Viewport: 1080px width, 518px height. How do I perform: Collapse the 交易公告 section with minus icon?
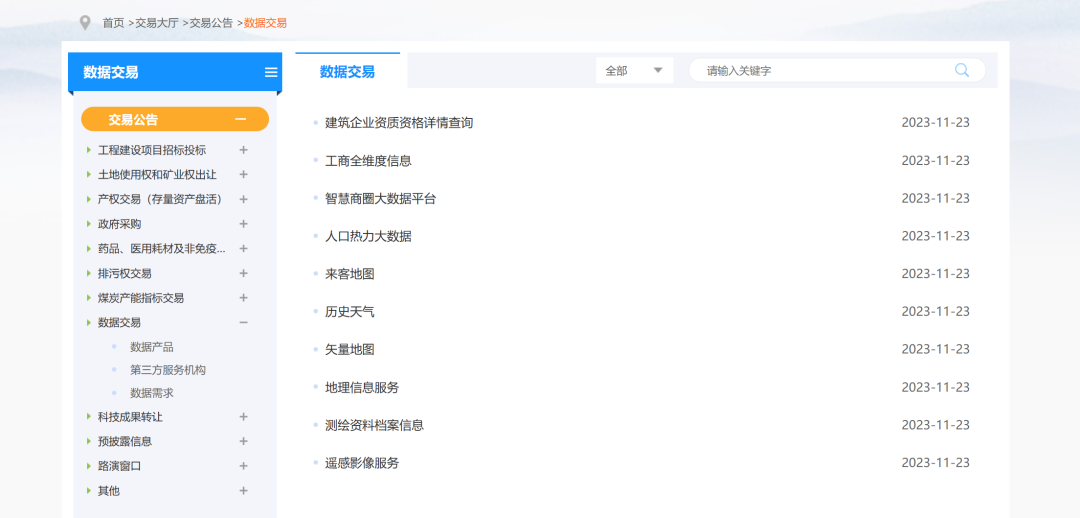tap(240, 119)
